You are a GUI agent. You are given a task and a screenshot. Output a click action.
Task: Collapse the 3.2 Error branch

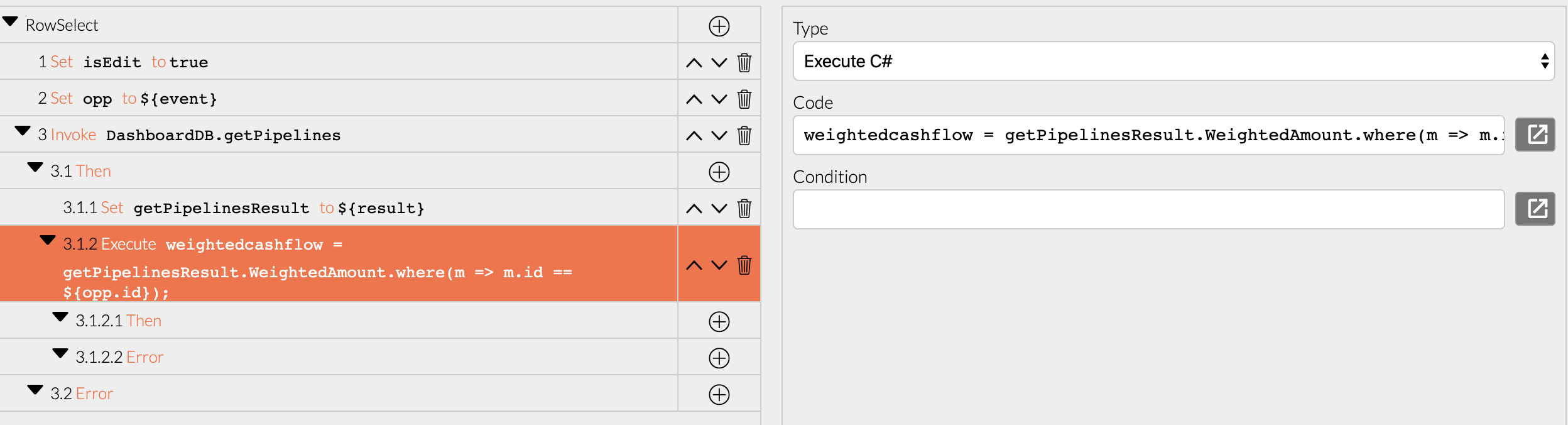pyautogui.click(x=35, y=390)
